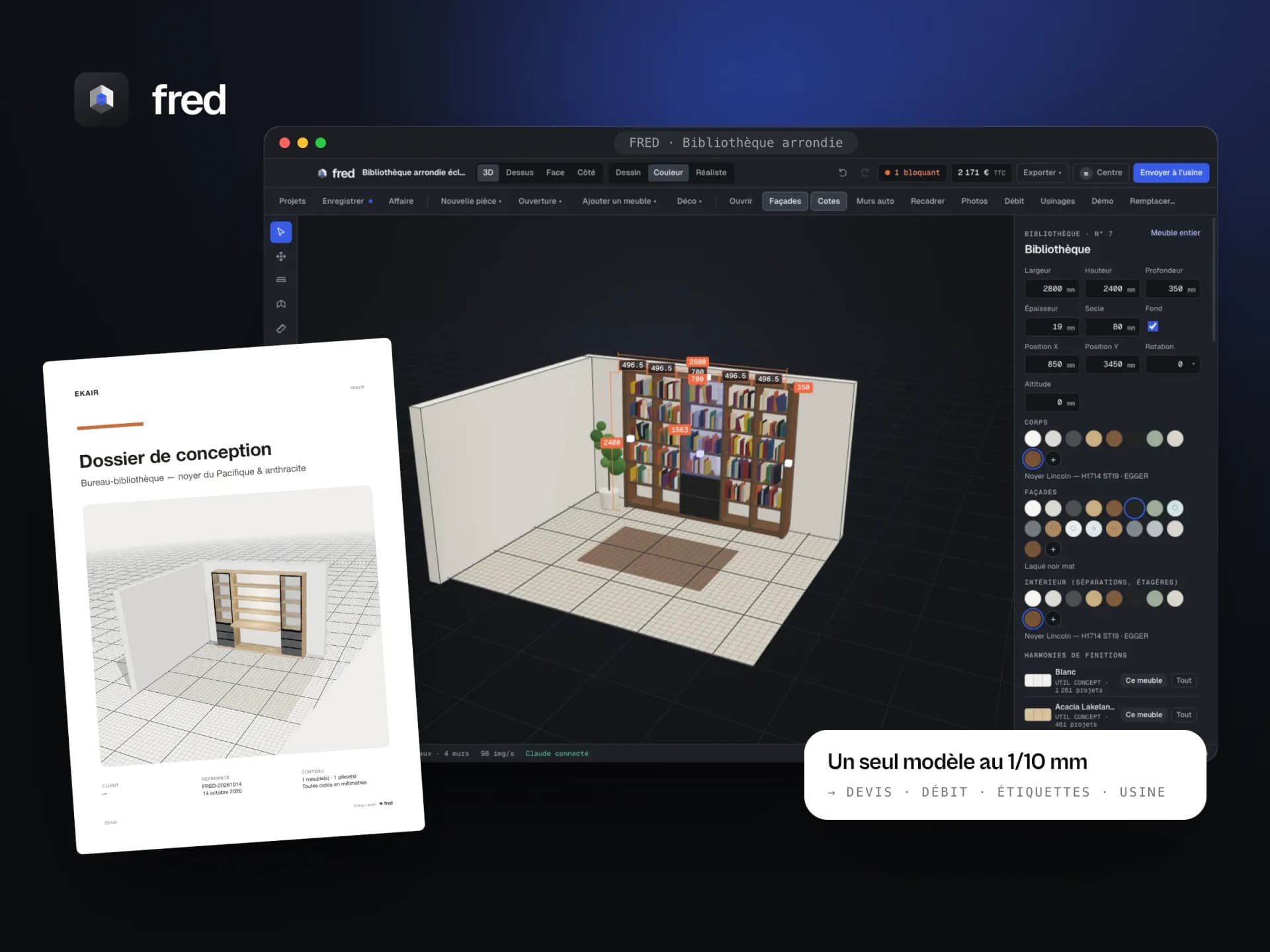Open the Ouverture dropdown

point(540,201)
